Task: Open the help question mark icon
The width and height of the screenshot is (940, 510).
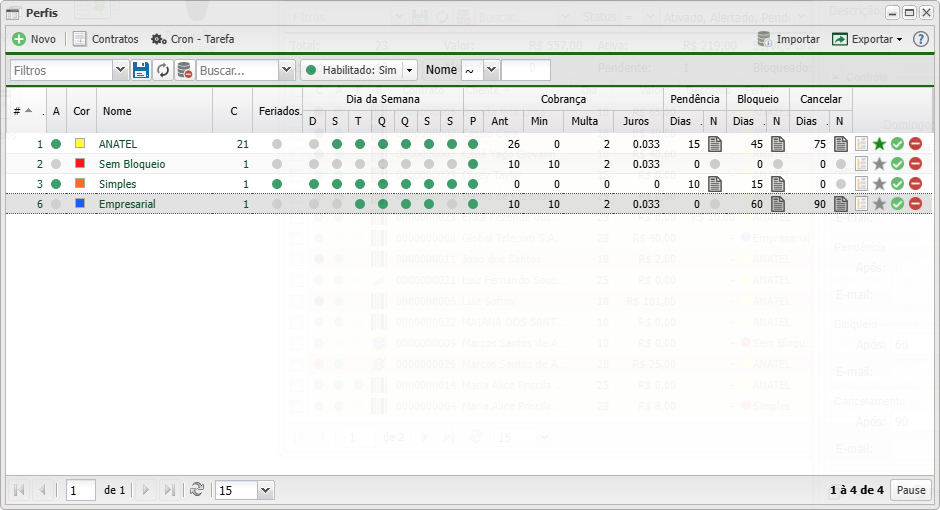Action: point(921,39)
